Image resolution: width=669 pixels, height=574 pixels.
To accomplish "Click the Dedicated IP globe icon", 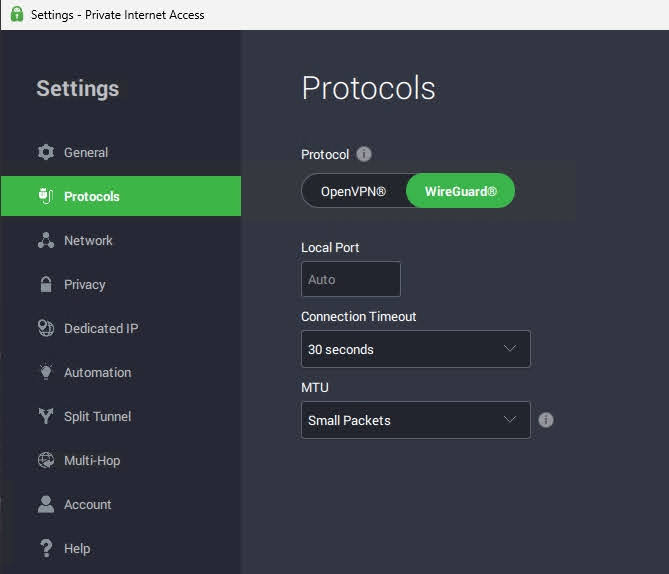I will coord(45,328).
